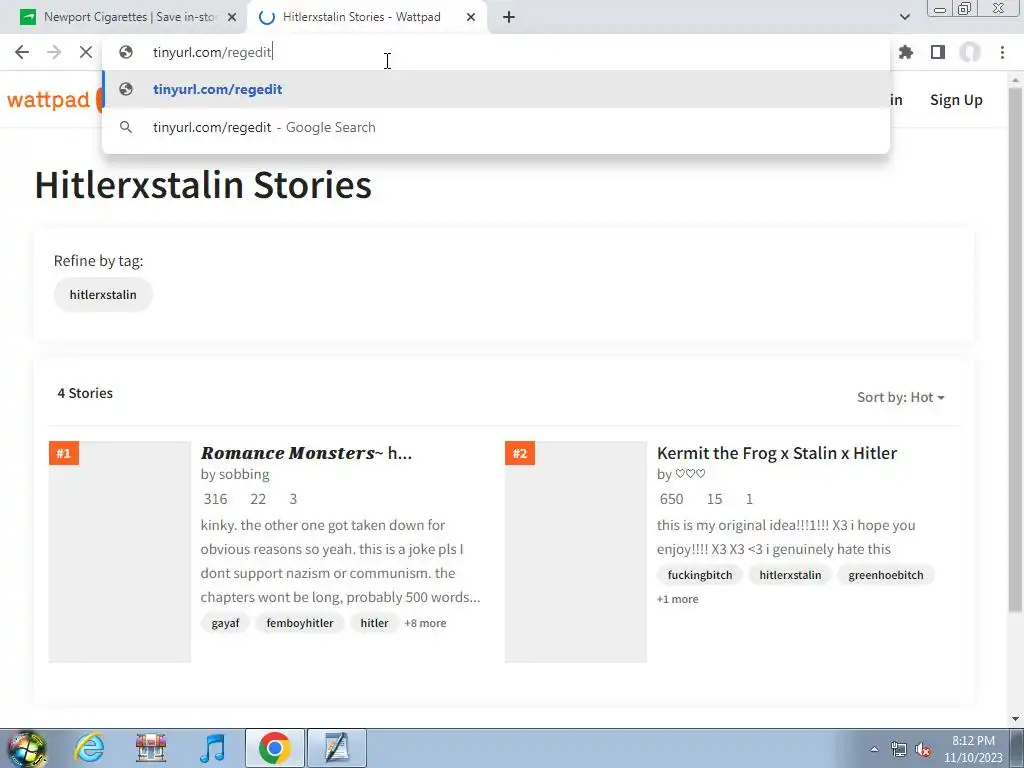Click the browser forward arrow
This screenshot has height=768, width=1024.
tap(54, 52)
